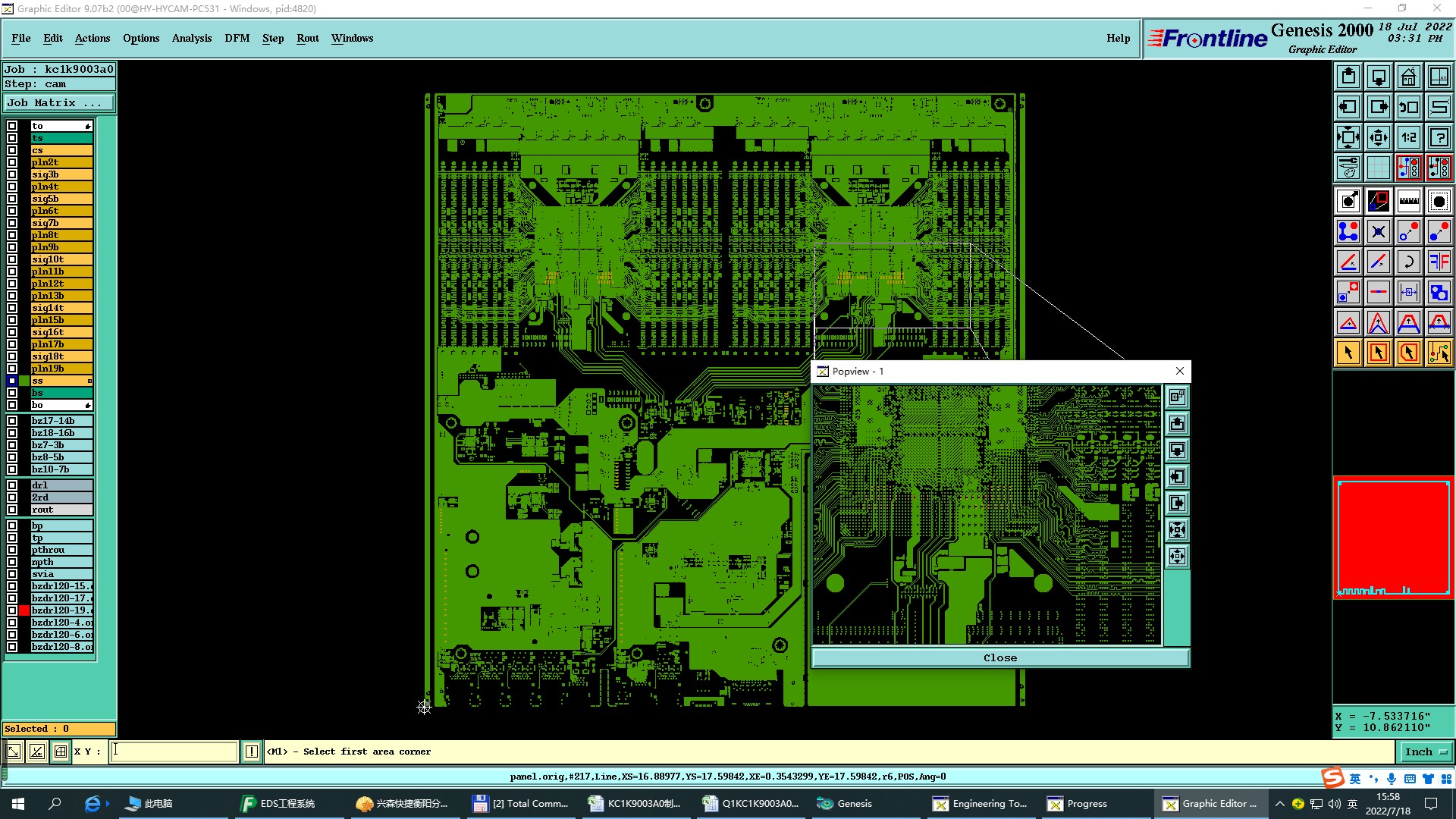The image size is (1456, 819).
Task: Click the red color swatch of bzdr120-19
Action: tap(24, 610)
